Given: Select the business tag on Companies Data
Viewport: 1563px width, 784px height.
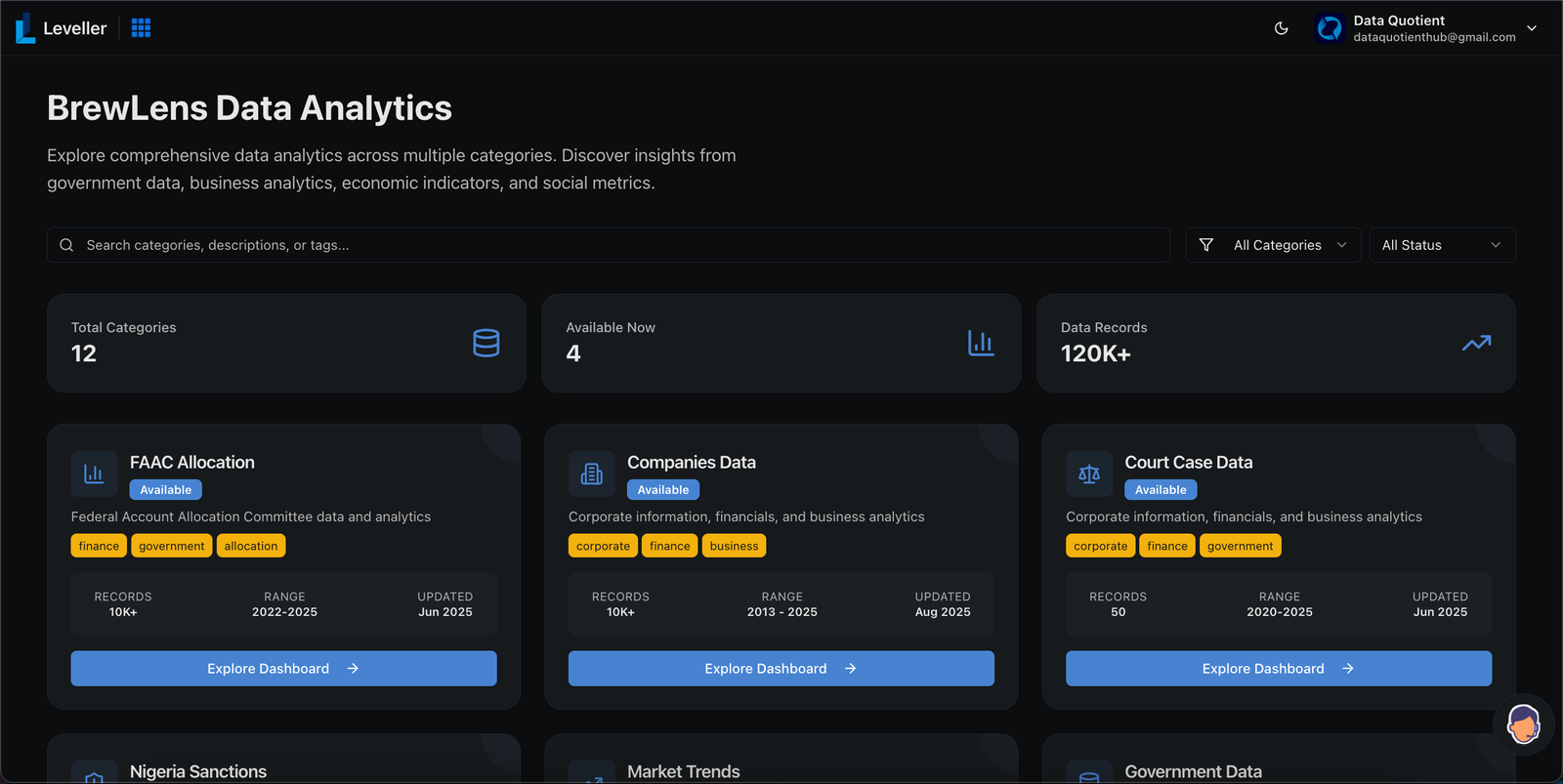Looking at the screenshot, I should pyautogui.click(x=734, y=546).
